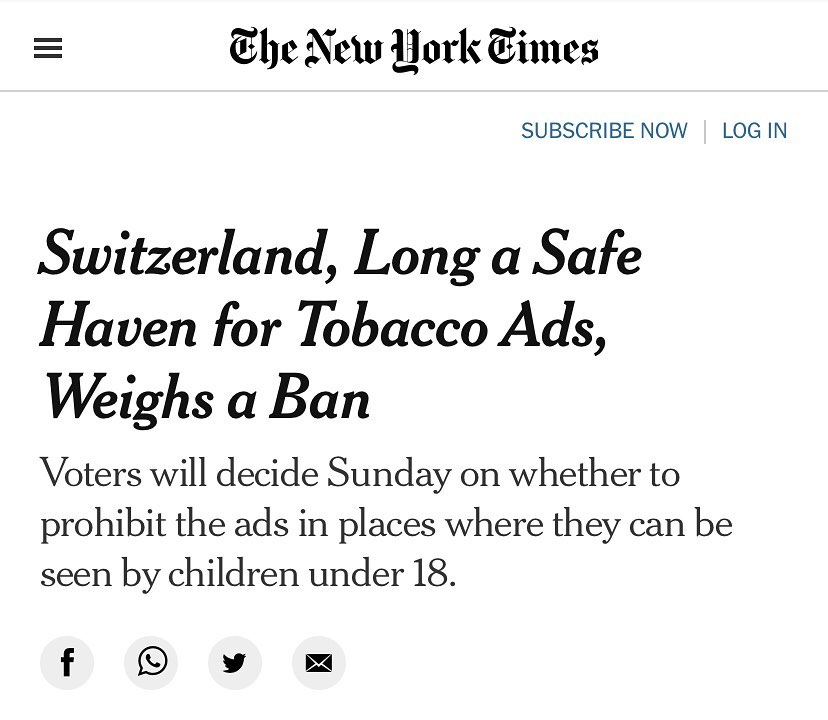Share the article on Twitter
This screenshot has width=828, height=720.
pyautogui.click(x=235, y=662)
